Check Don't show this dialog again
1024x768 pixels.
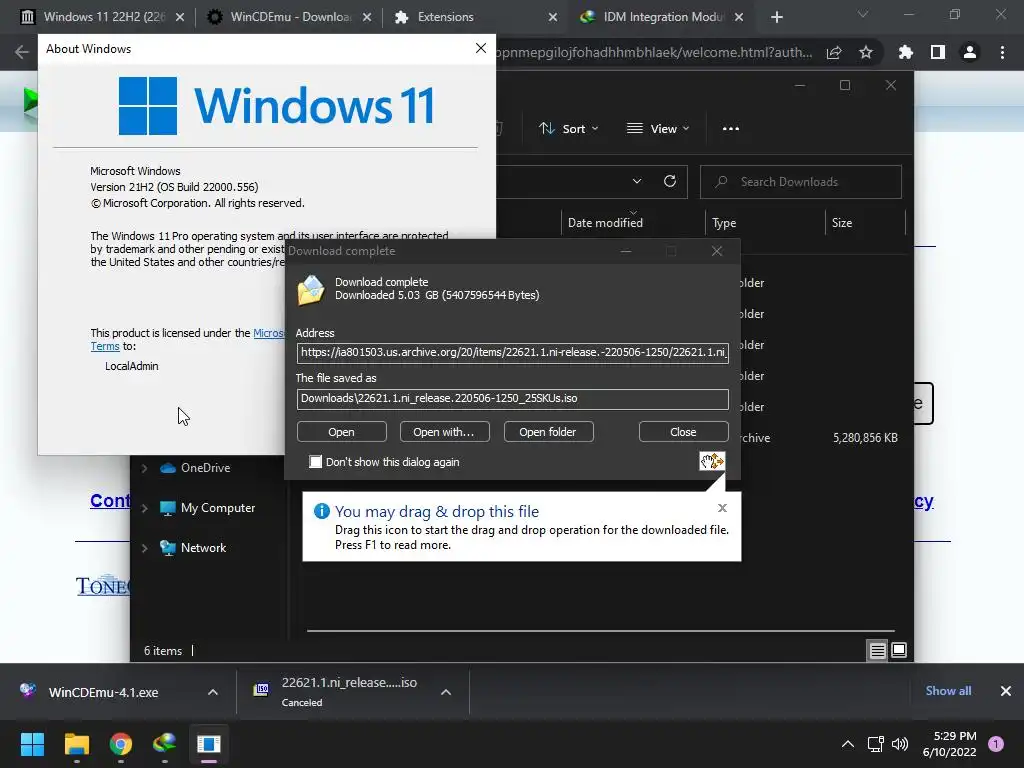coord(315,462)
